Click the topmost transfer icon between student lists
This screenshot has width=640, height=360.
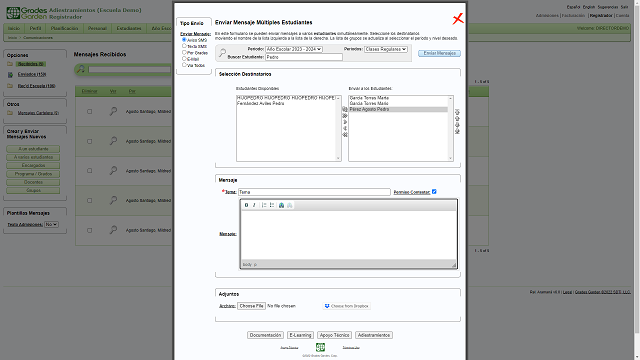click(x=345, y=109)
